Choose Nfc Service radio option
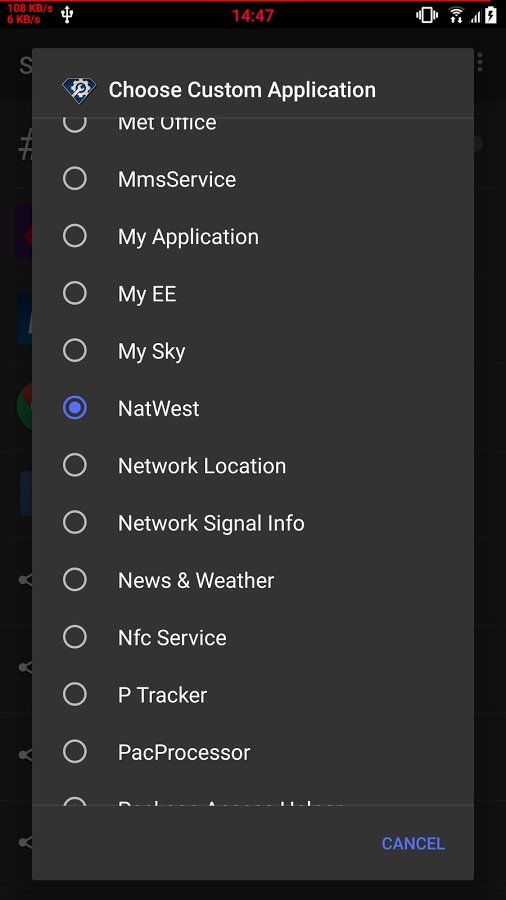The width and height of the screenshot is (506, 900). pos(75,637)
